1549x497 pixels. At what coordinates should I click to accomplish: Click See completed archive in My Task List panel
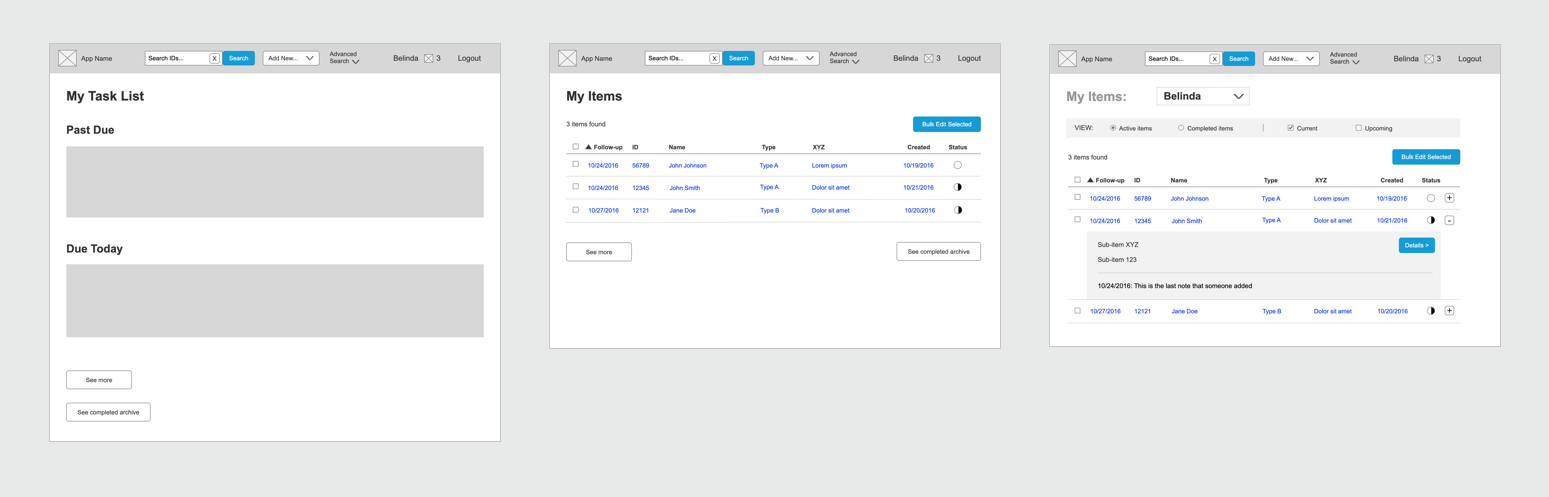click(108, 412)
